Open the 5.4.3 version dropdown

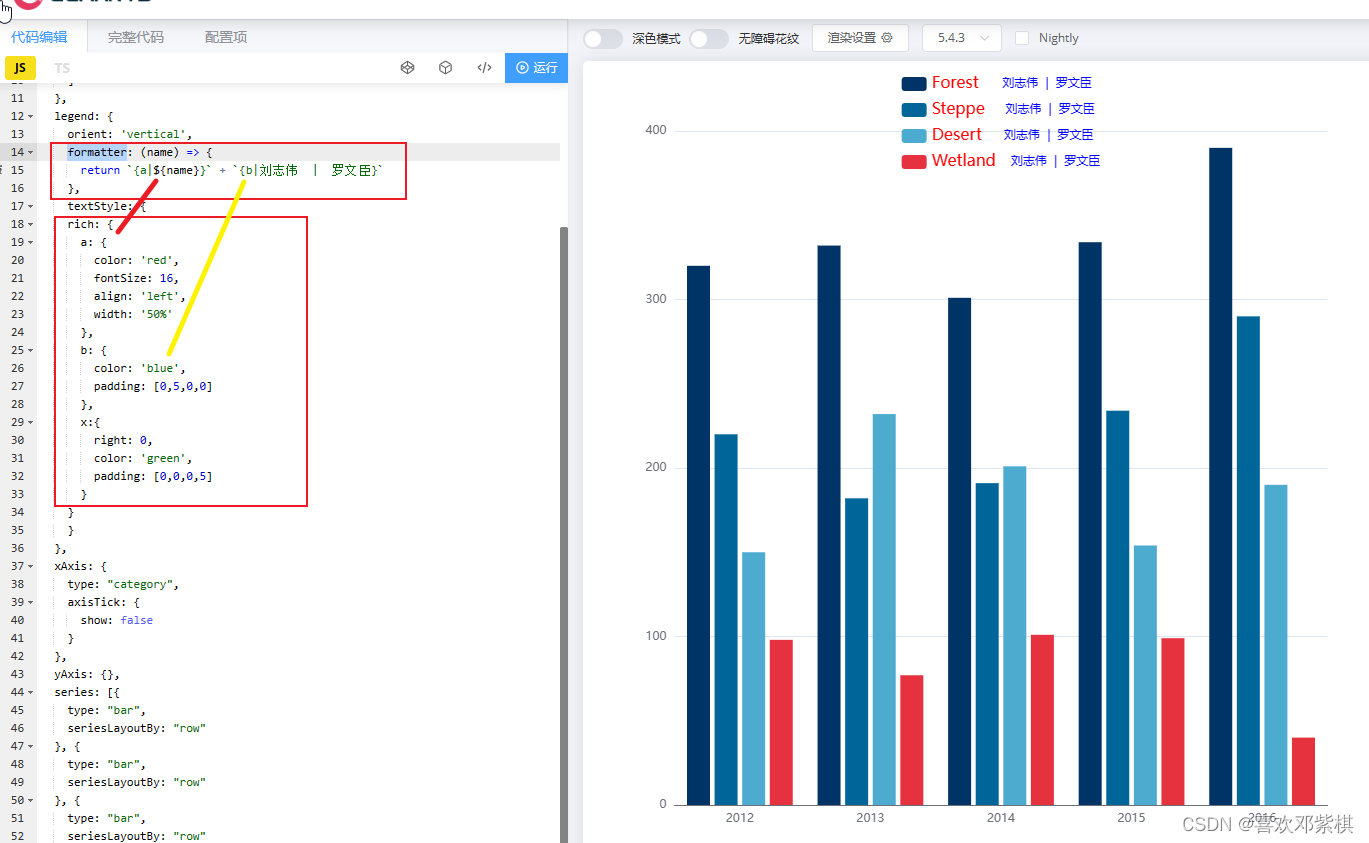tap(961, 37)
